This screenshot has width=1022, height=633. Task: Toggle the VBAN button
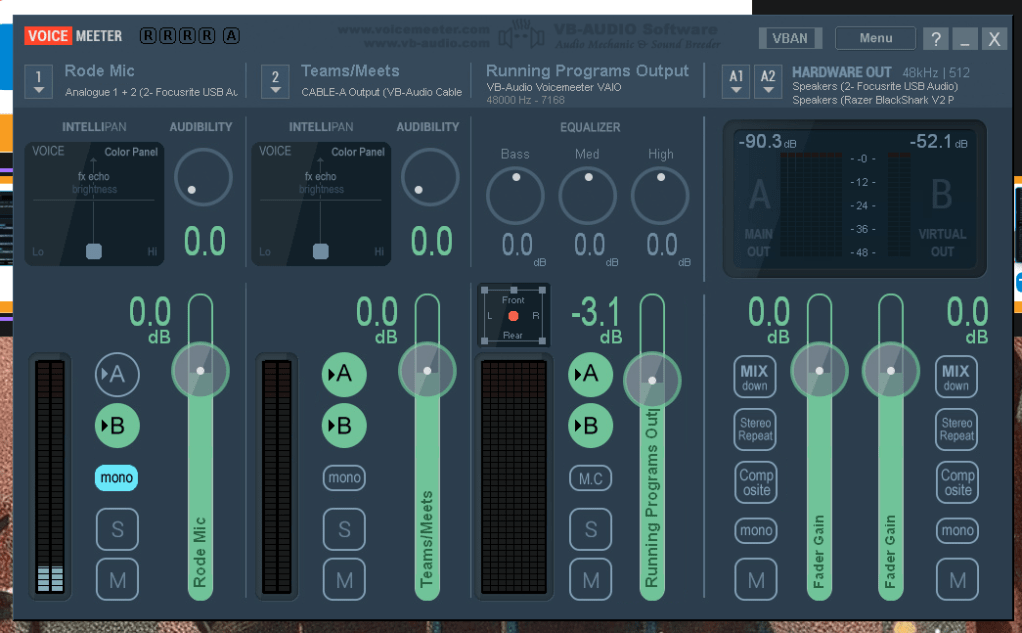[x=790, y=38]
